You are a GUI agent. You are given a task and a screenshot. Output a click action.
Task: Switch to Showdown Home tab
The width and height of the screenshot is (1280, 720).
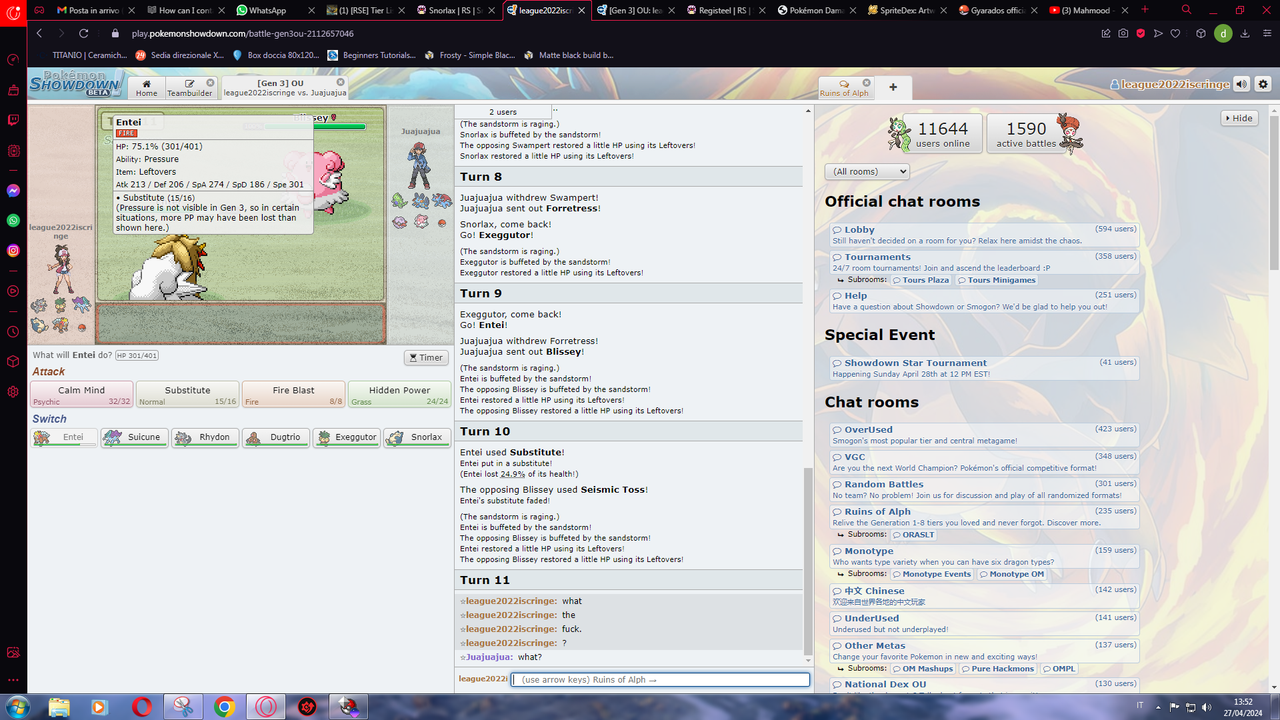[x=146, y=88]
